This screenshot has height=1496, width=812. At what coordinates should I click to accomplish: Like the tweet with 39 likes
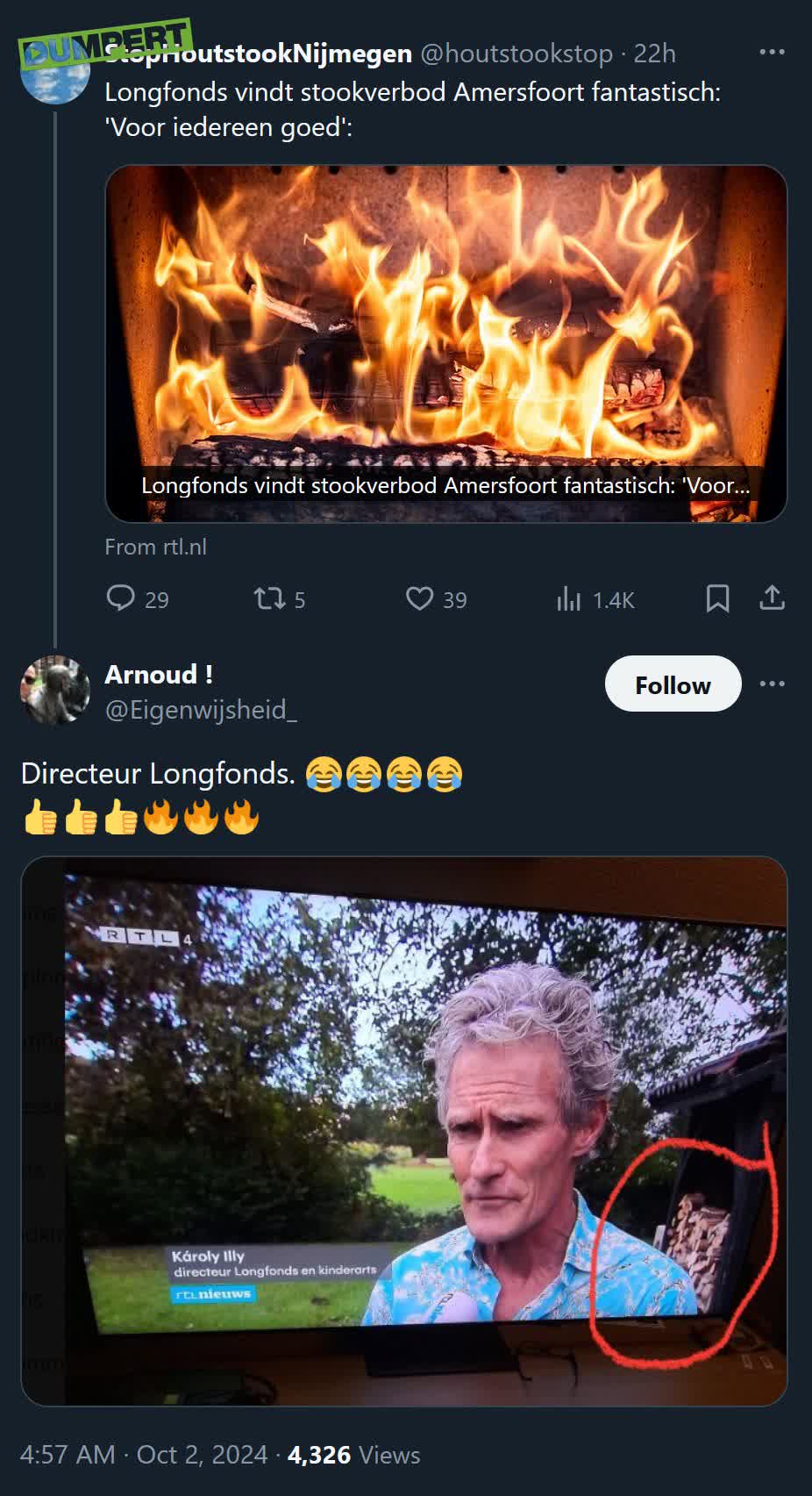coord(419,598)
